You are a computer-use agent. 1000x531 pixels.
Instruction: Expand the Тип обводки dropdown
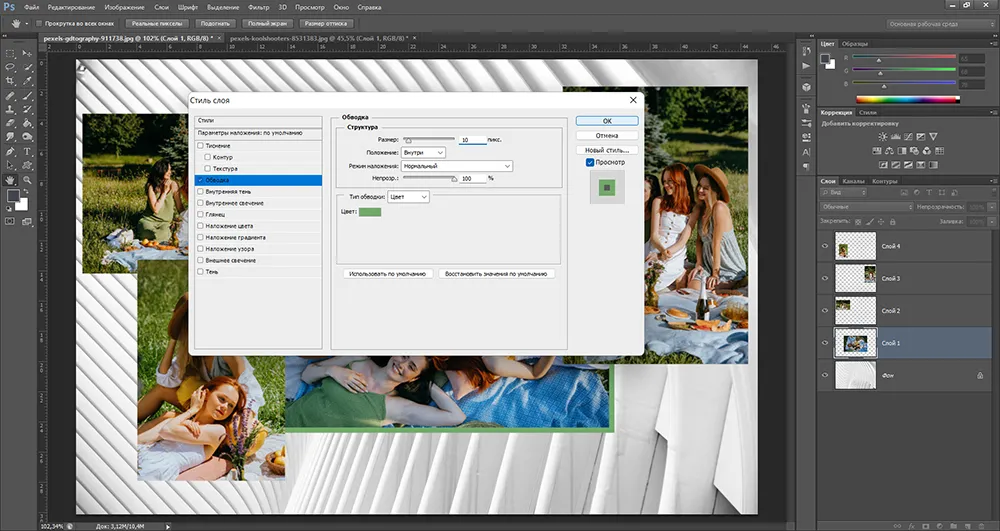pos(408,197)
